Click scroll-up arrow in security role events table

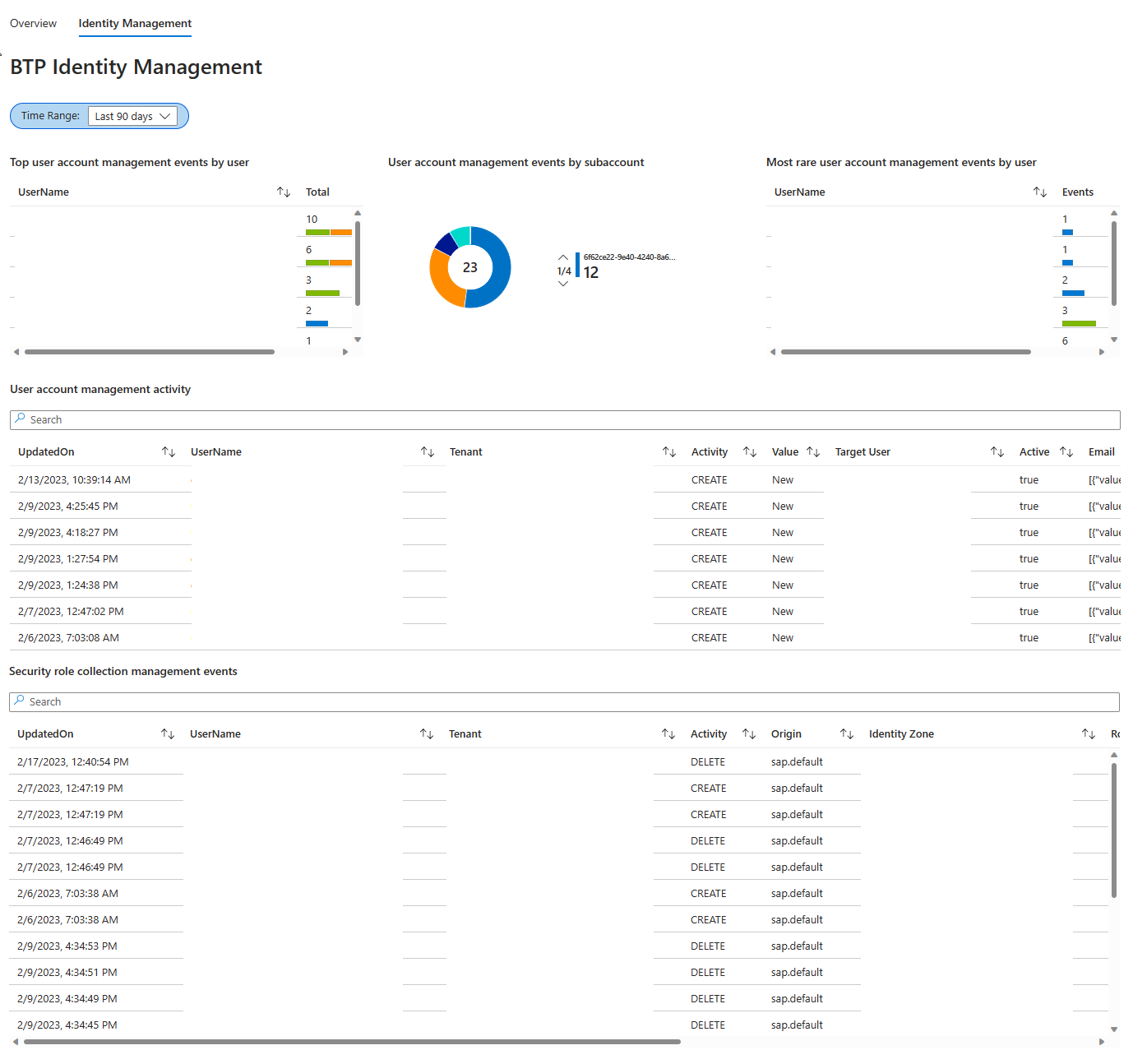point(1114,755)
